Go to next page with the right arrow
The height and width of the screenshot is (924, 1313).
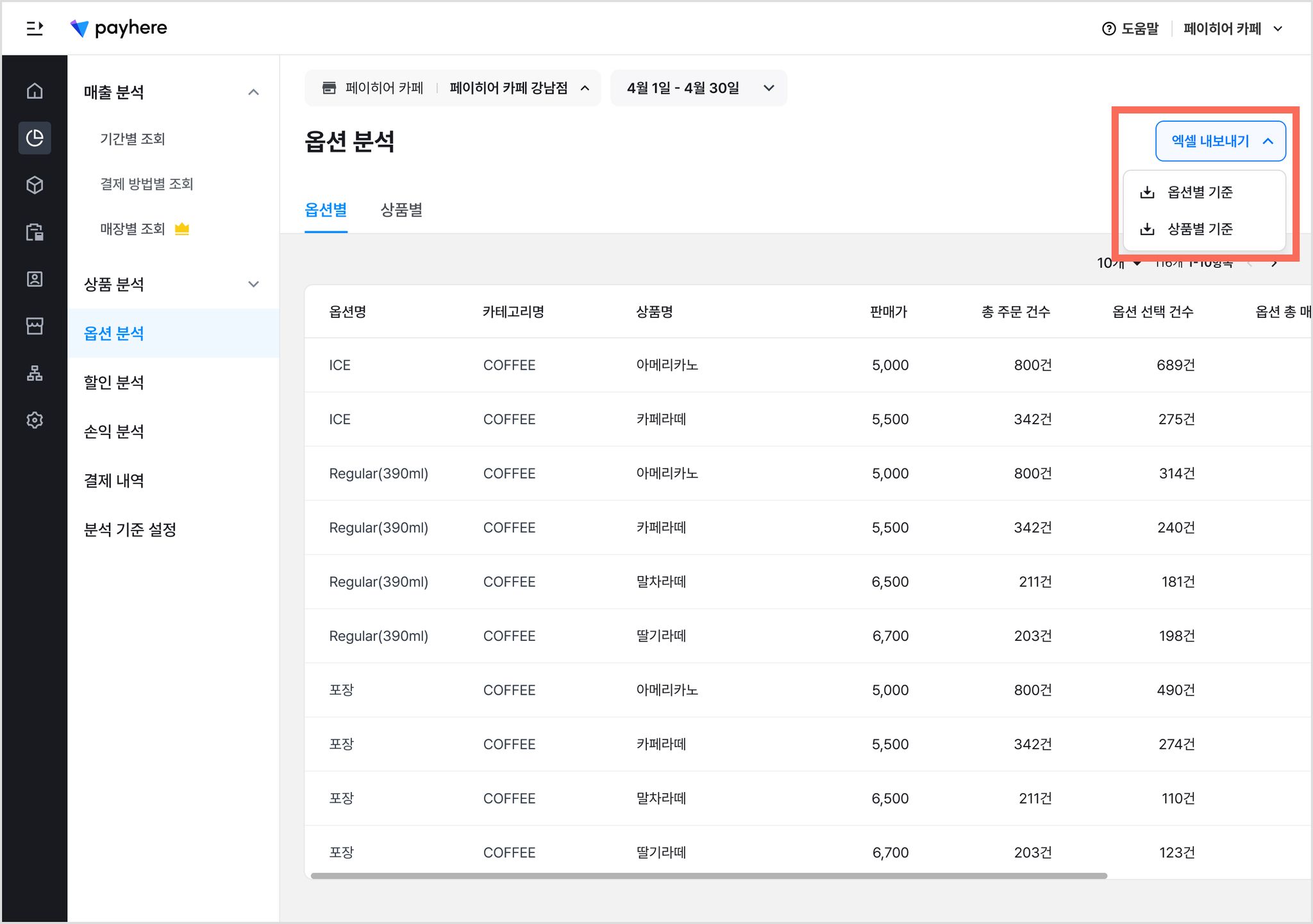pyautogui.click(x=1275, y=263)
